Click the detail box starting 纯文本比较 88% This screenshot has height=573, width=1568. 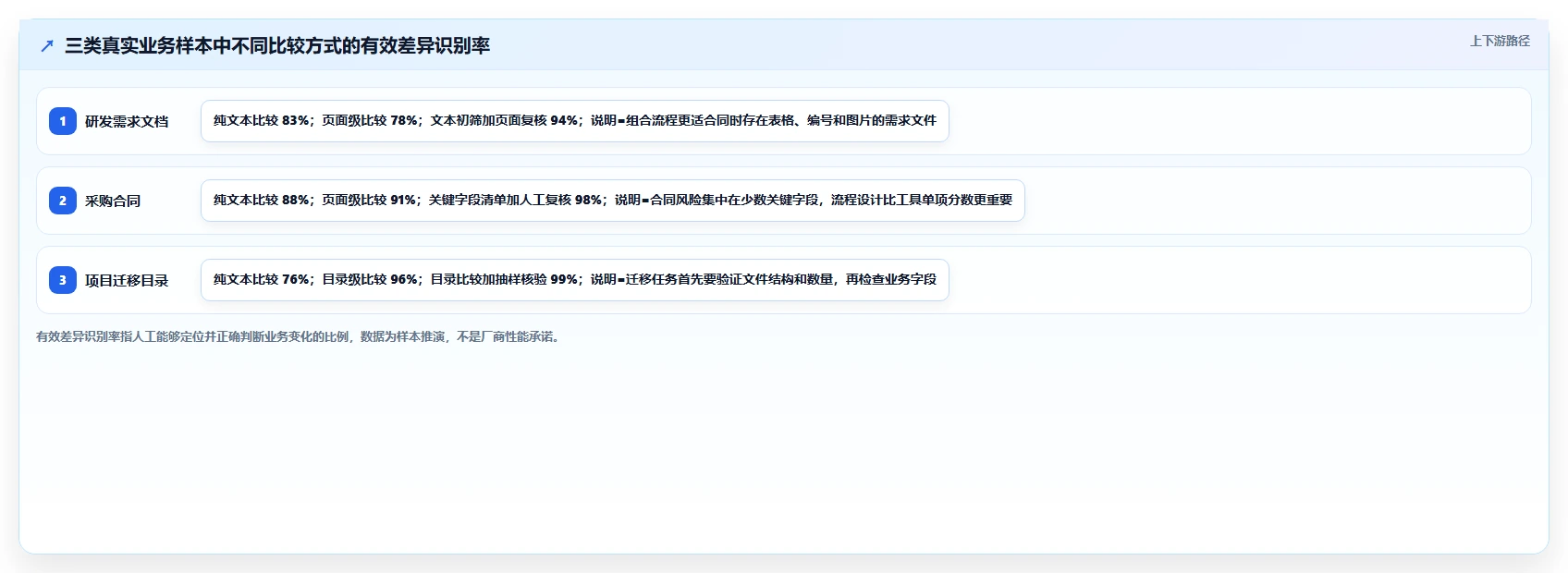click(613, 201)
